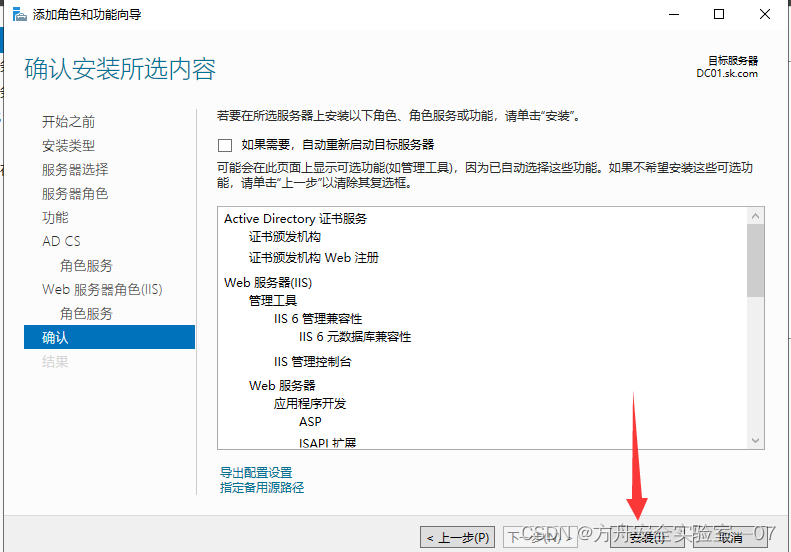This screenshot has height=552, width=791.
Task: Select 证书颁发机构 Web 注册 entry
Action: tap(314, 258)
